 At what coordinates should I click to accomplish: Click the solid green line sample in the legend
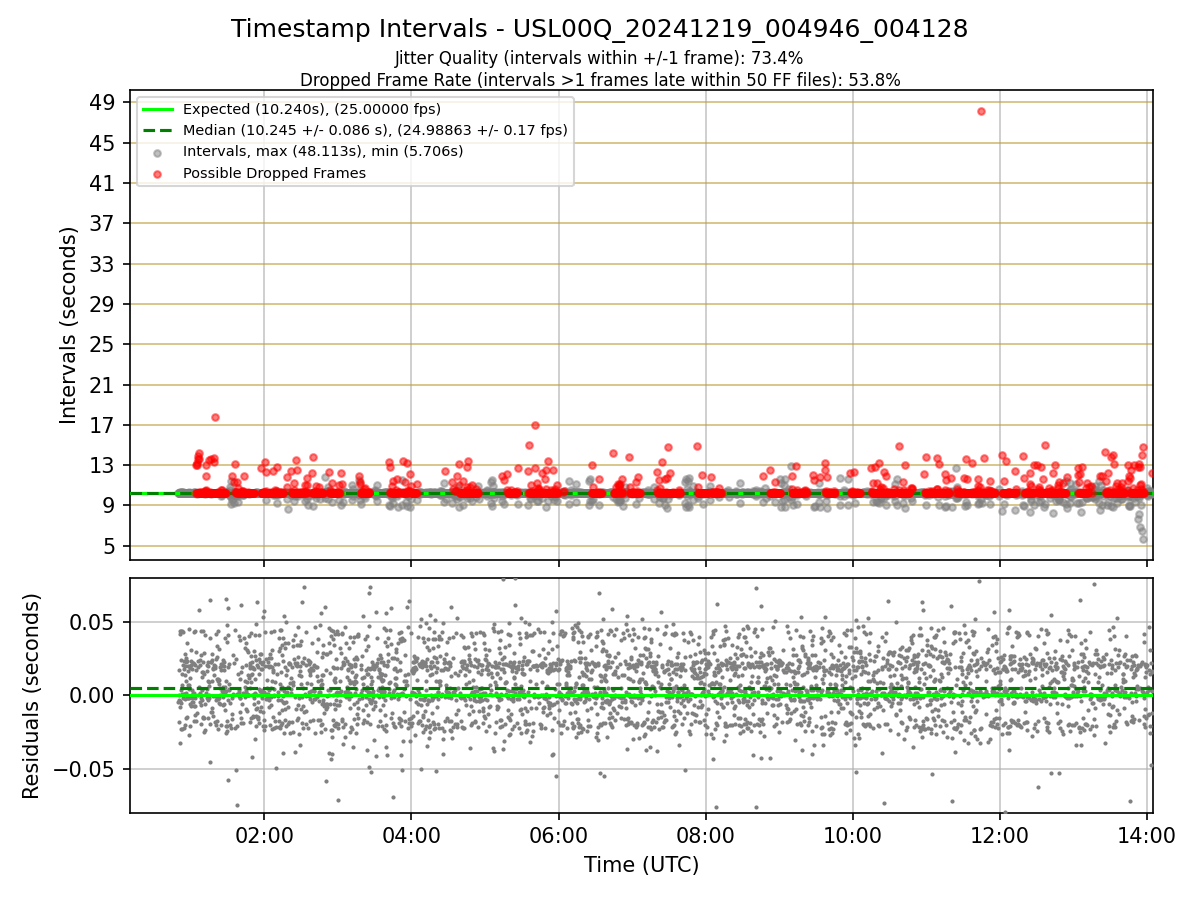(159, 109)
